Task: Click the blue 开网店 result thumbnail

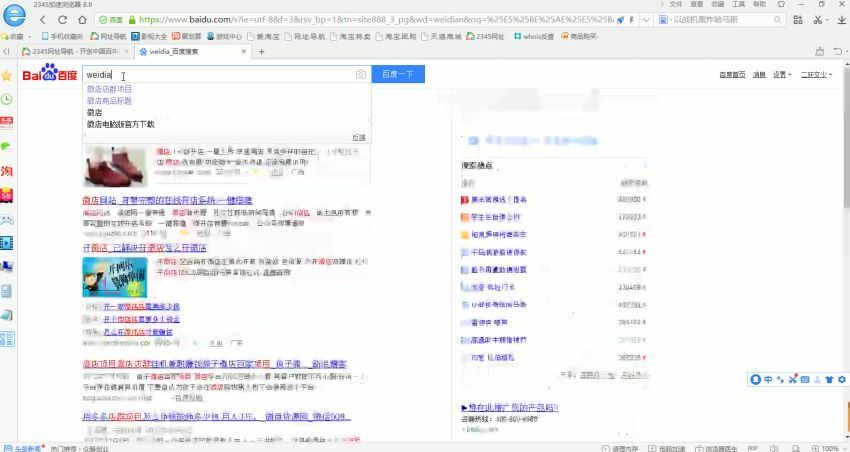Action: click(x=115, y=277)
